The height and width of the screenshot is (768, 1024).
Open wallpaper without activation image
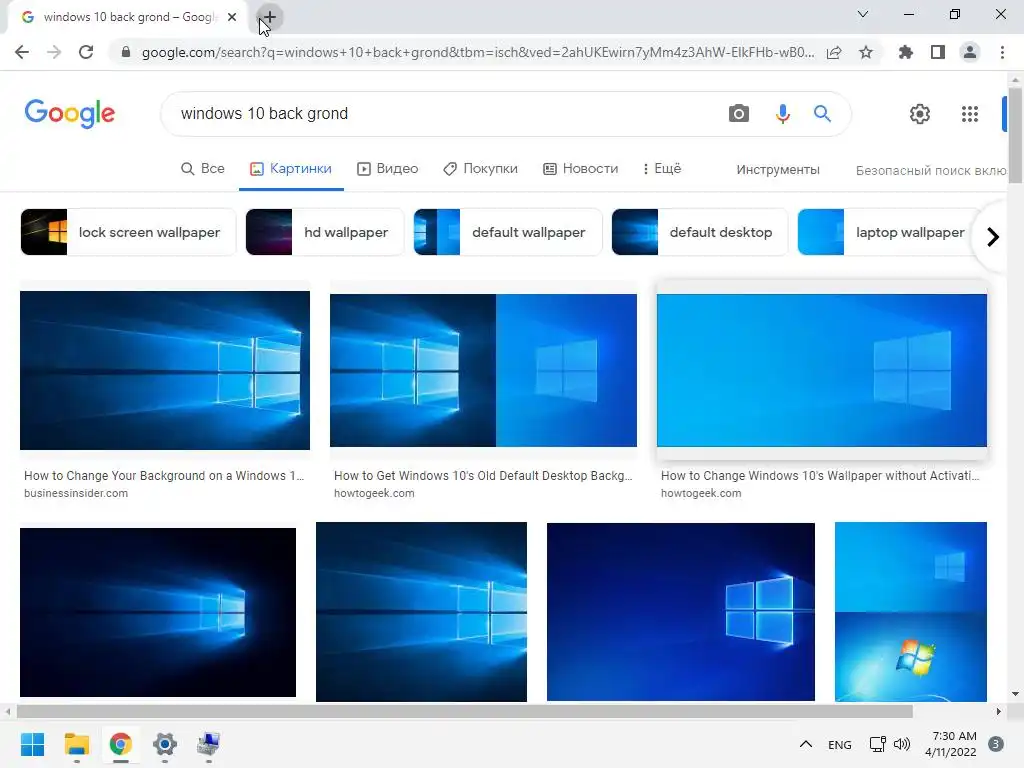coord(822,370)
